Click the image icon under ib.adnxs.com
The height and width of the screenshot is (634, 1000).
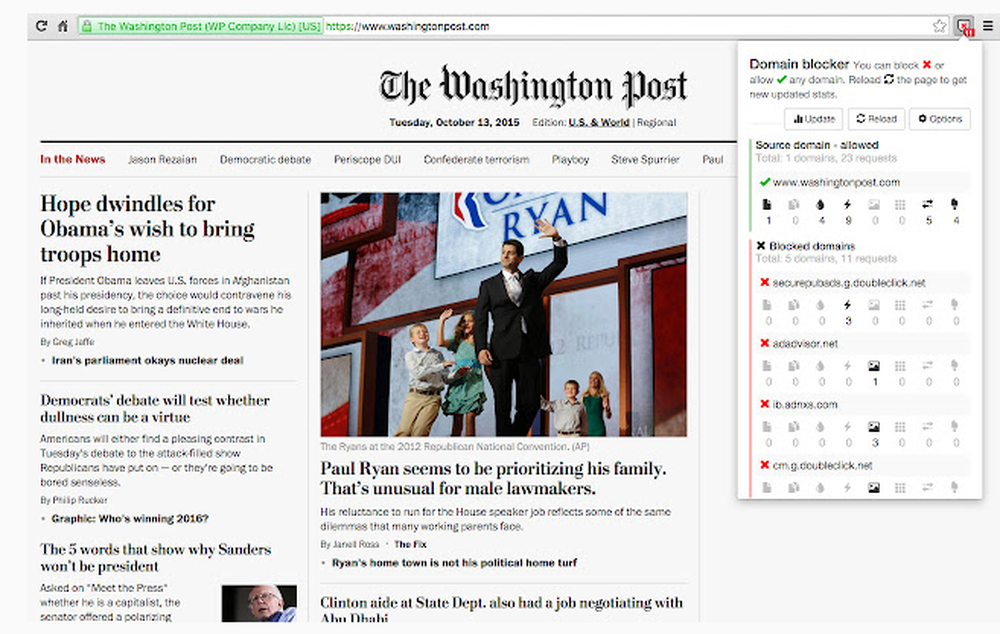click(874, 427)
